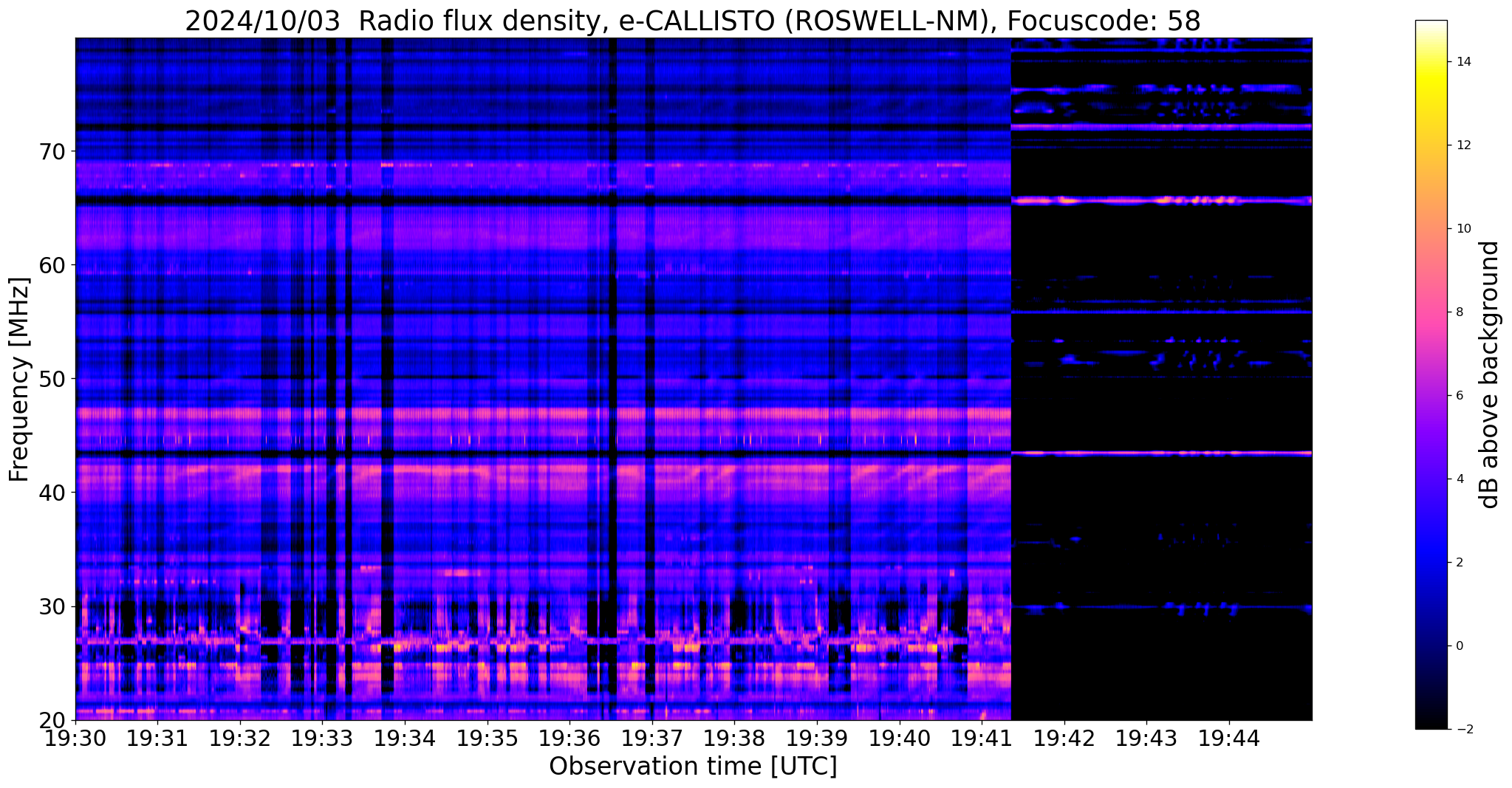The image size is (1512, 788).
Task: Click the 70 MHz frequency tick label
Action: (x=52, y=151)
